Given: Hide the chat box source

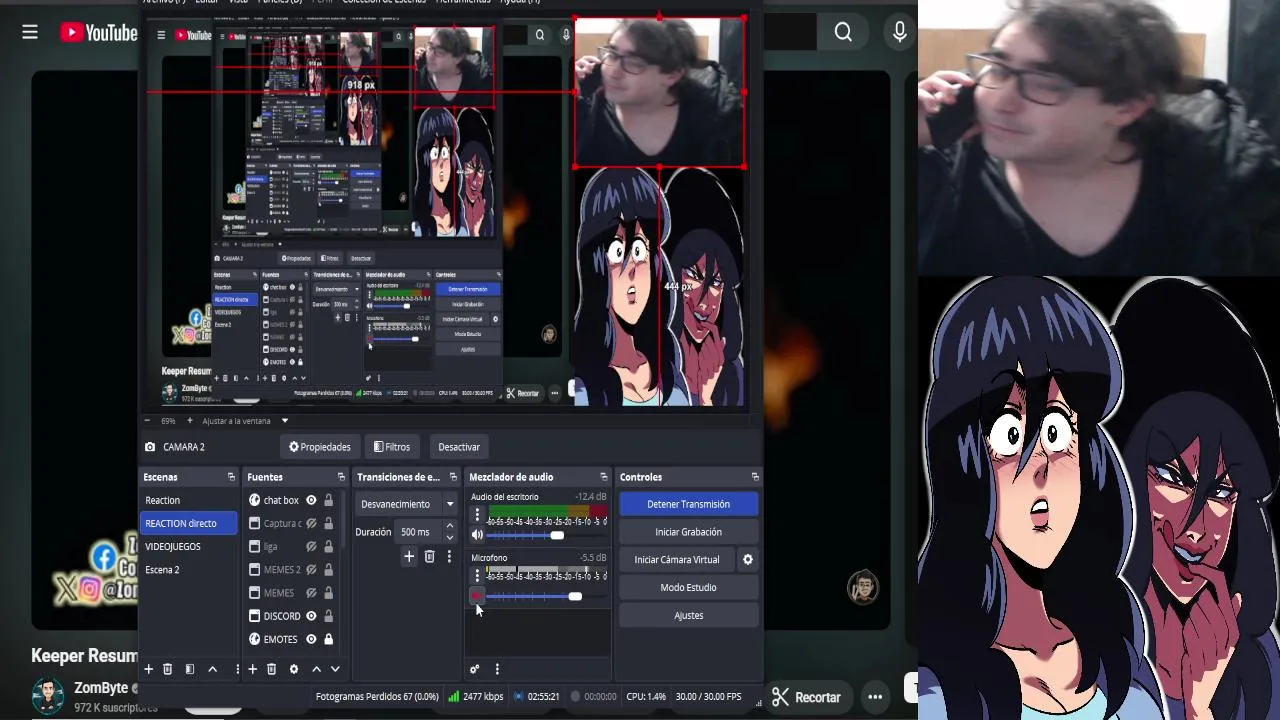Looking at the screenshot, I should (x=311, y=500).
